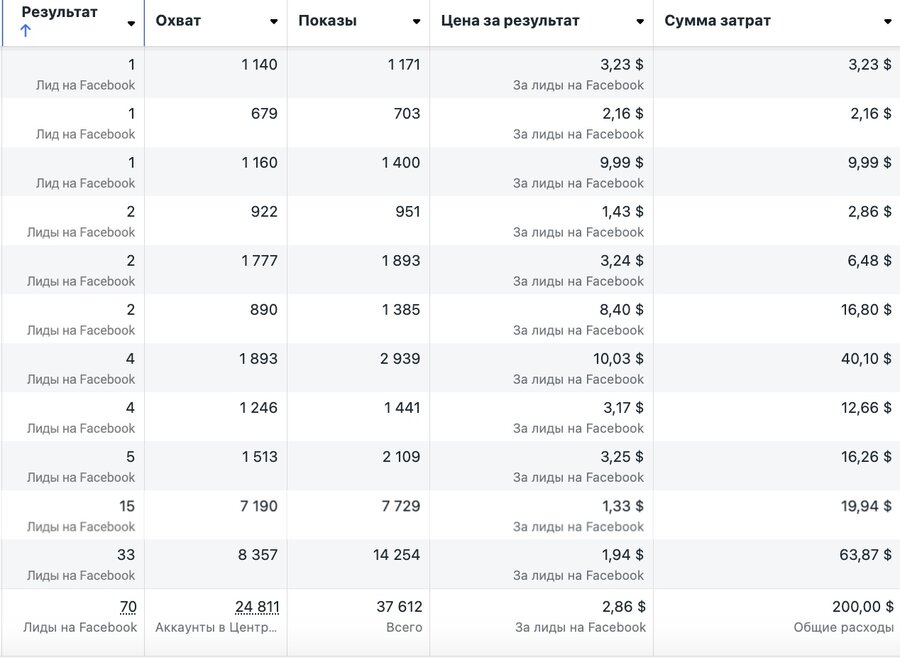Click the blue sort arrow under Результат
The width and height of the screenshot is (900, 658).
[25, 31]
